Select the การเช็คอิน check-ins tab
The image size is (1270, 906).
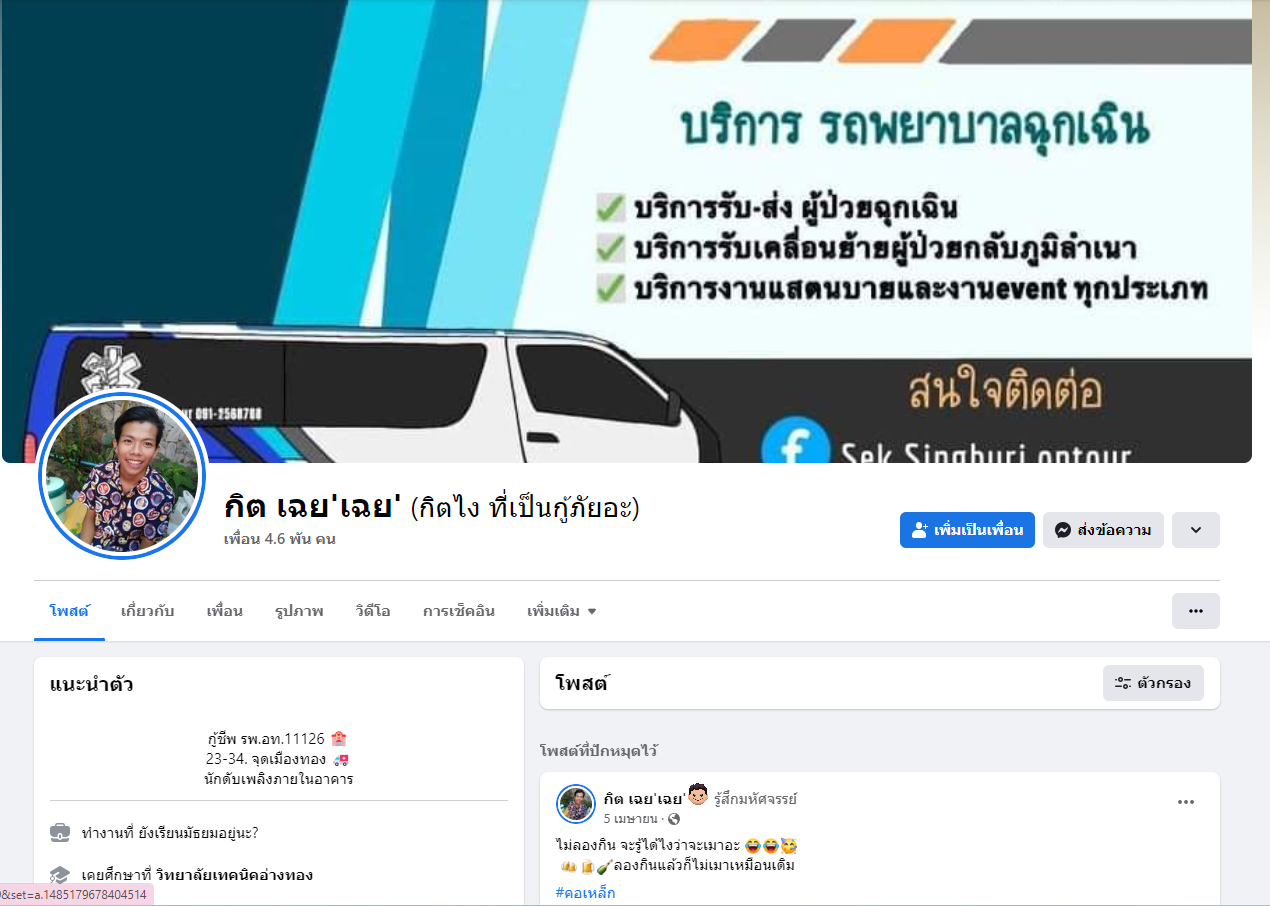[458, 611]
